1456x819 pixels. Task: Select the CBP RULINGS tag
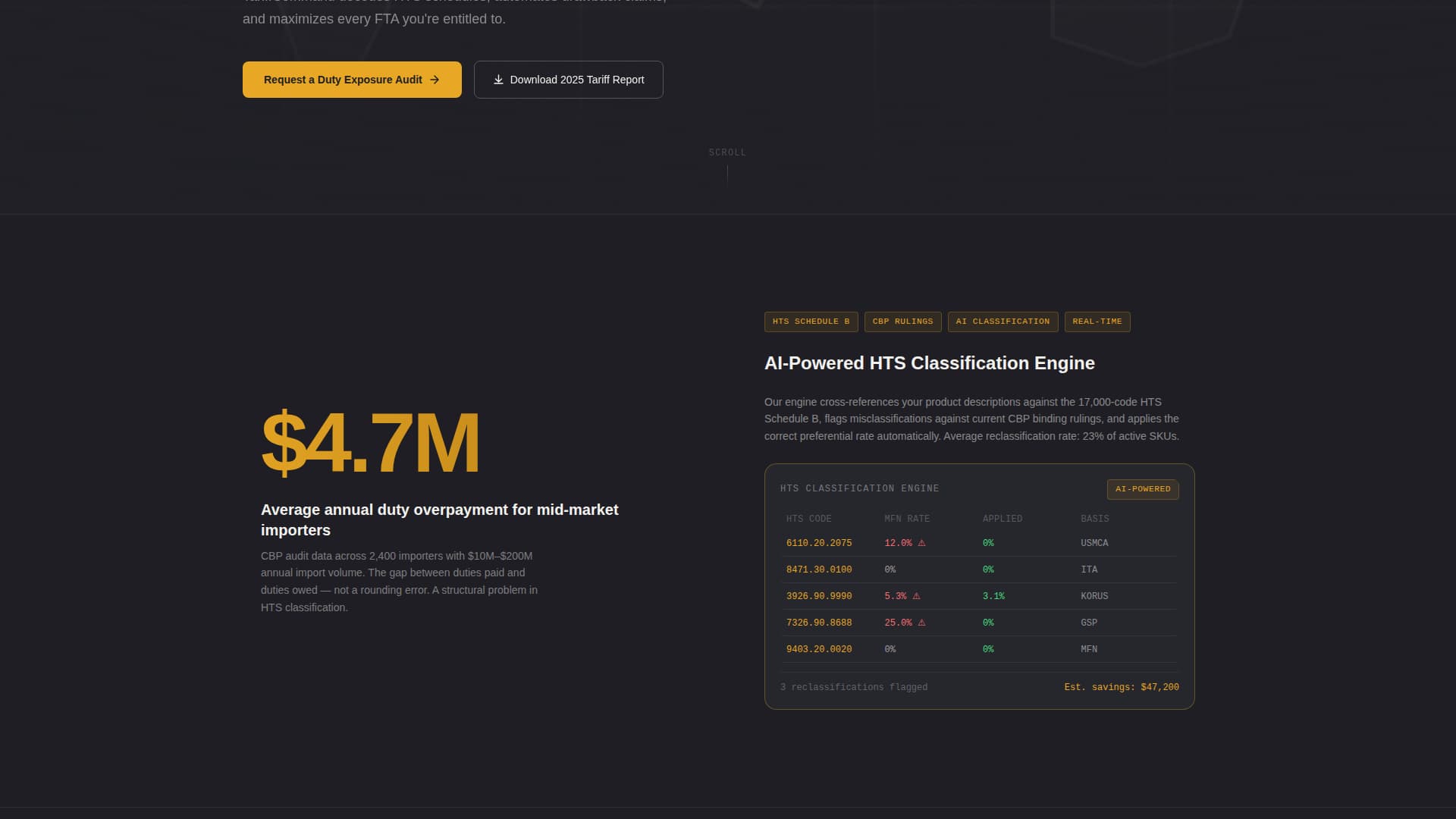(x=902, y=322)
